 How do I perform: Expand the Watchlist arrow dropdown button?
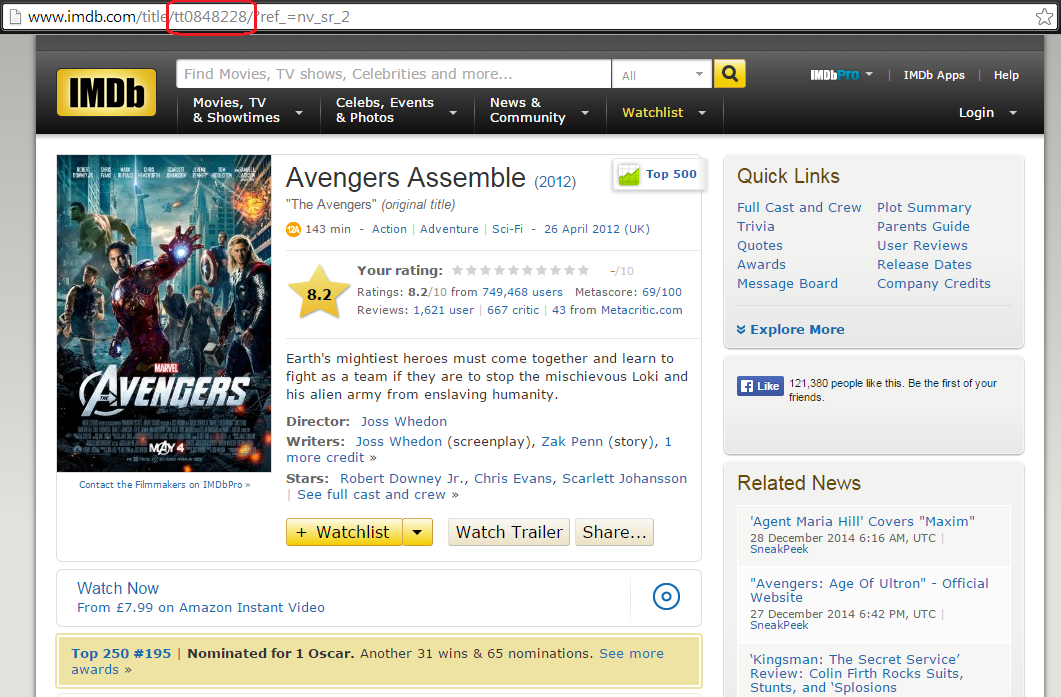coord(417,533)
